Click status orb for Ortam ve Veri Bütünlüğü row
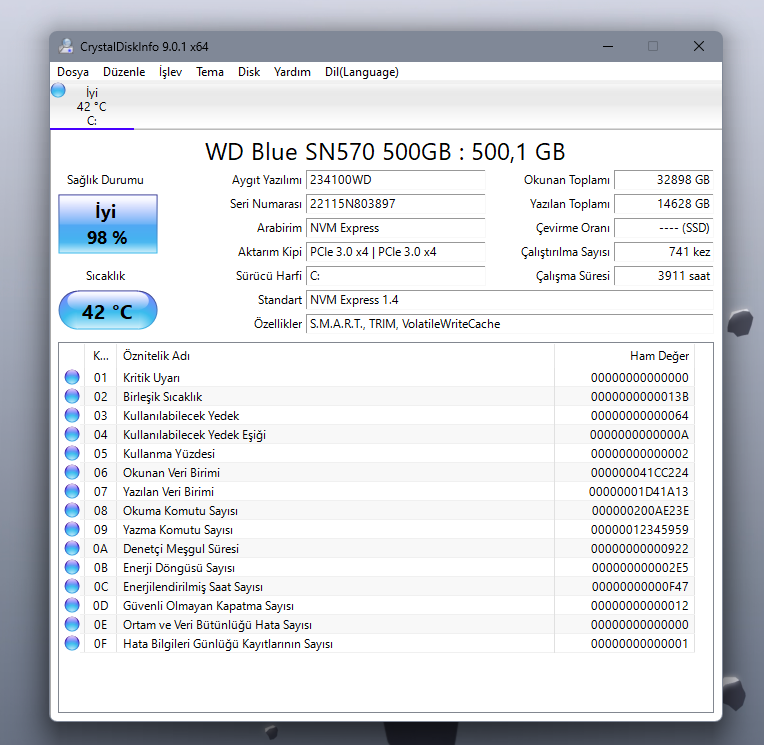This screenshot has height=745, width=764. pyautogui.click(x=72, y=624)
